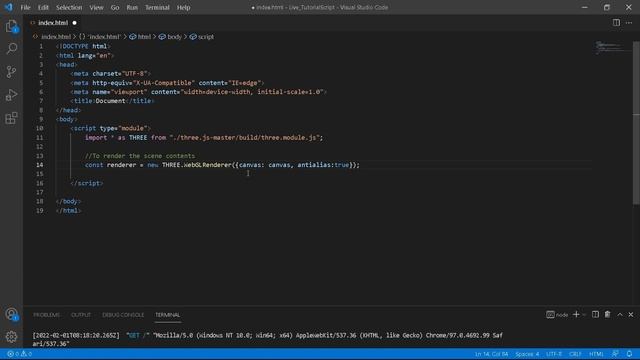Click WebGLRenderer on line 14
The width and height of the screenshot is (640, 360).
click(x=208, y=165)
